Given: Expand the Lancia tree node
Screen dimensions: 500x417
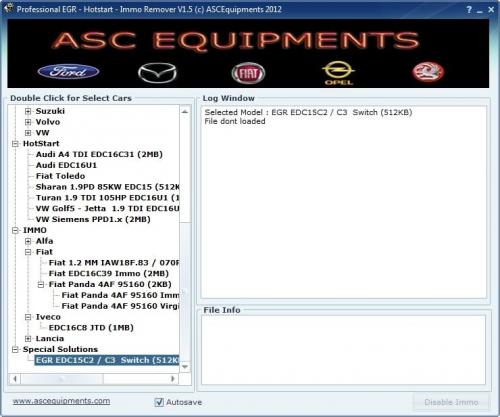Looking at the screenshot, I should pos(28,339).
